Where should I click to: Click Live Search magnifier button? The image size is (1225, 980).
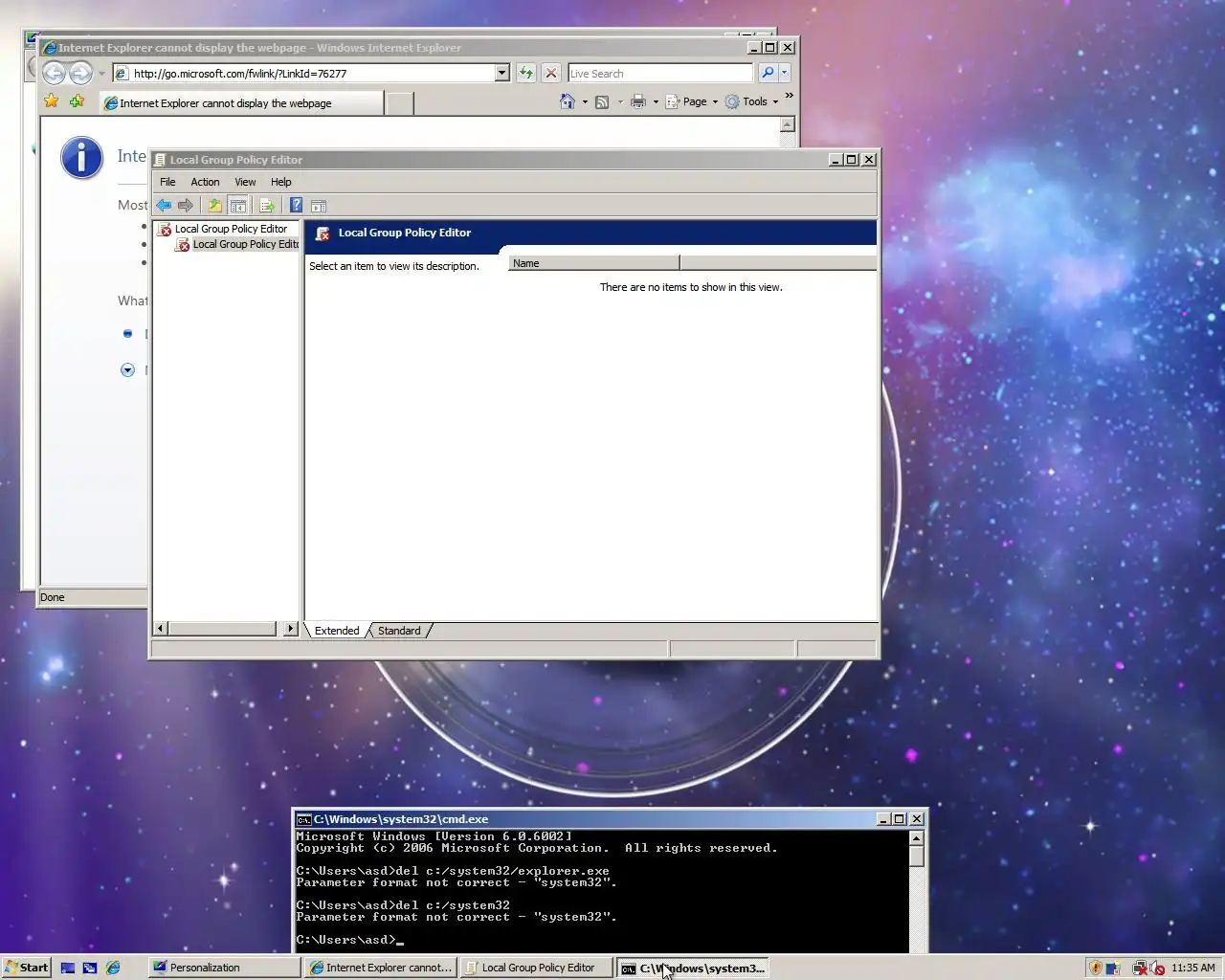pos(768,73)
